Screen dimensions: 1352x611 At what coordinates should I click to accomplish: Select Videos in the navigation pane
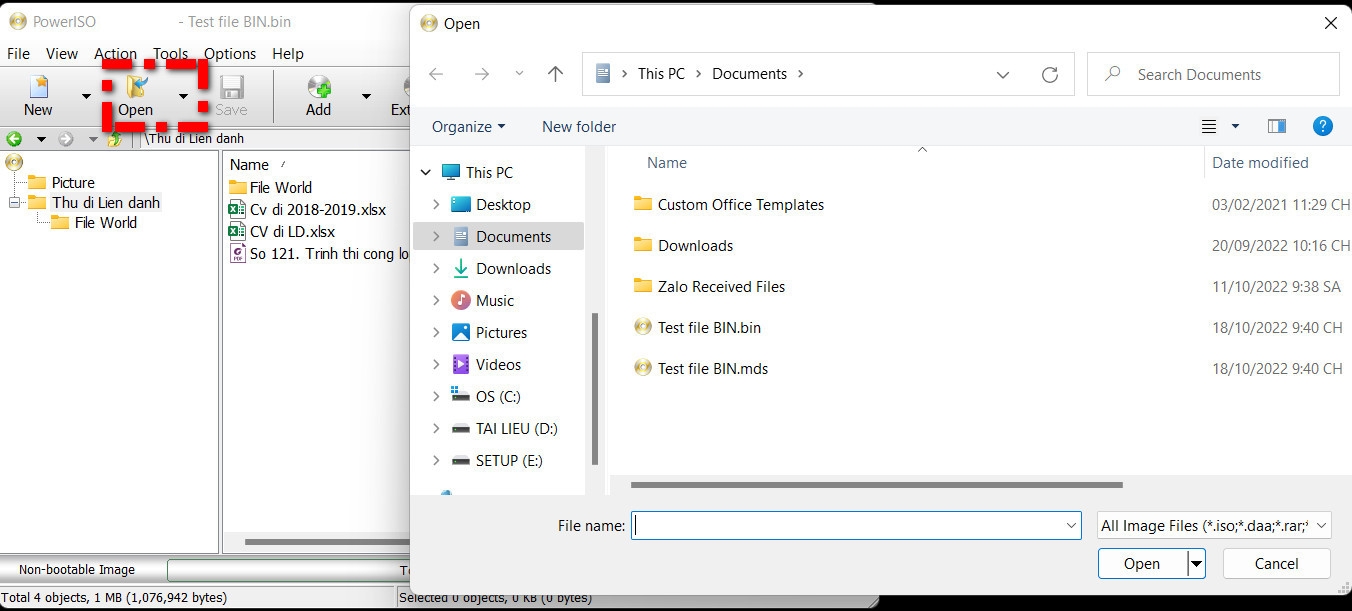[x=498, y=364]
